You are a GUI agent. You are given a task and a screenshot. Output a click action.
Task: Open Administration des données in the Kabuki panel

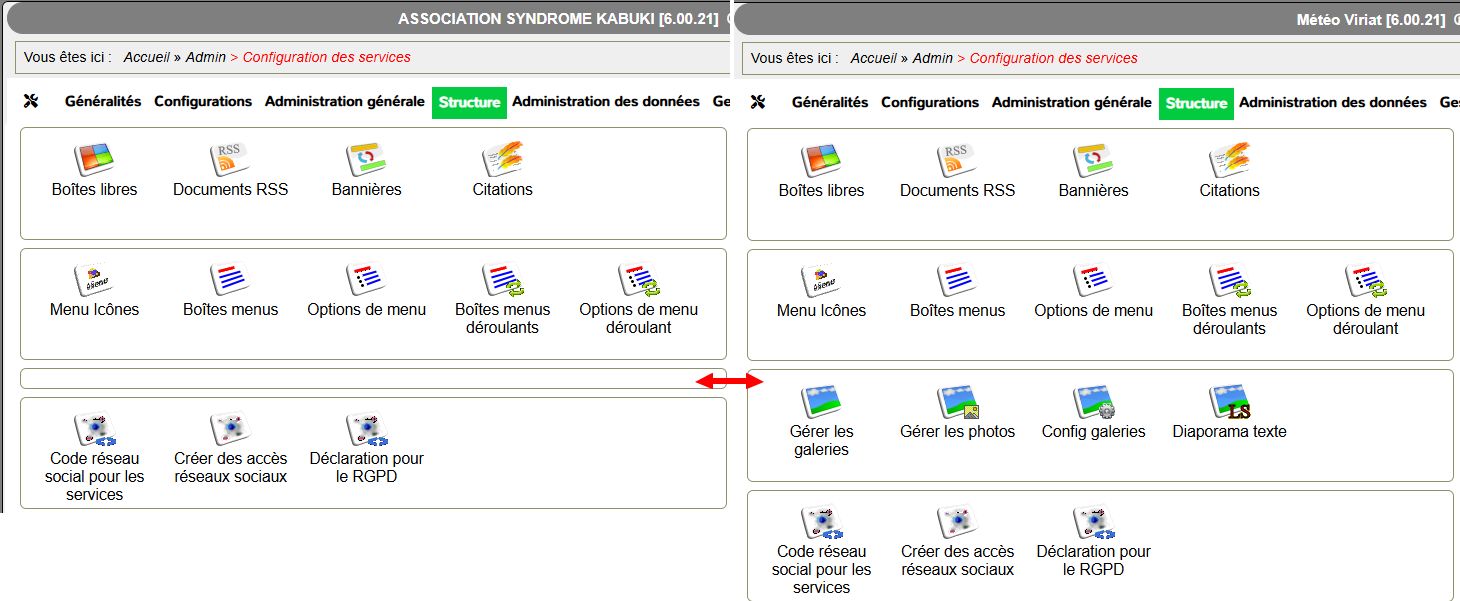(606, 101)
